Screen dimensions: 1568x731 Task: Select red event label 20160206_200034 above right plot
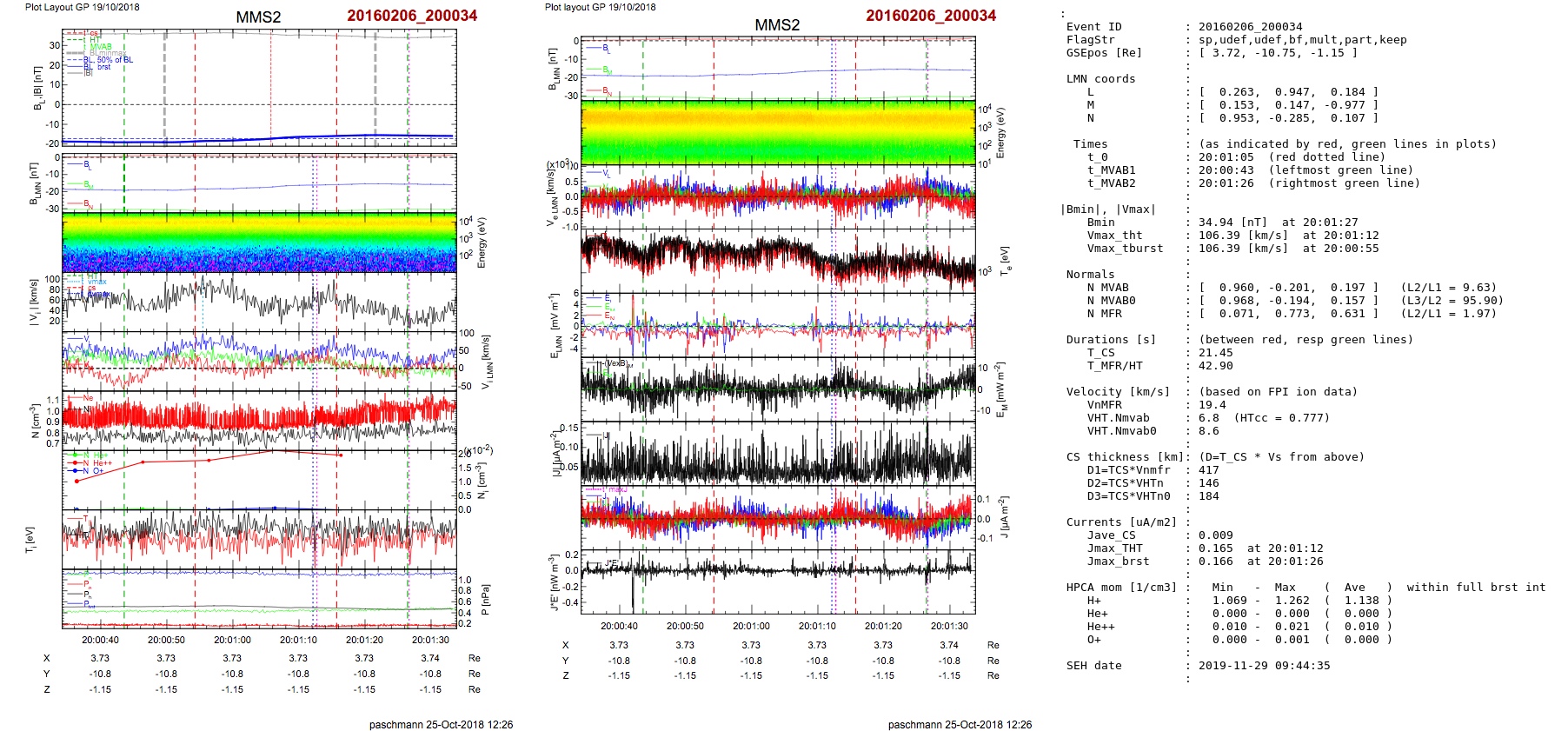[x=931, y=16]
